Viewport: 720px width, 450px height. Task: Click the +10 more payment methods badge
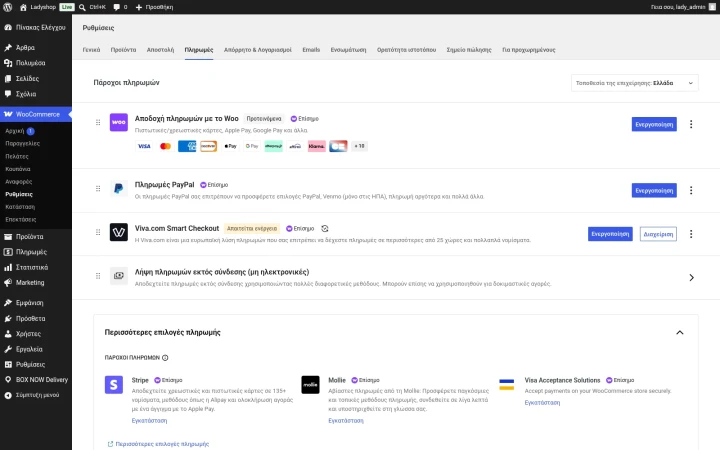coord(360,146)
